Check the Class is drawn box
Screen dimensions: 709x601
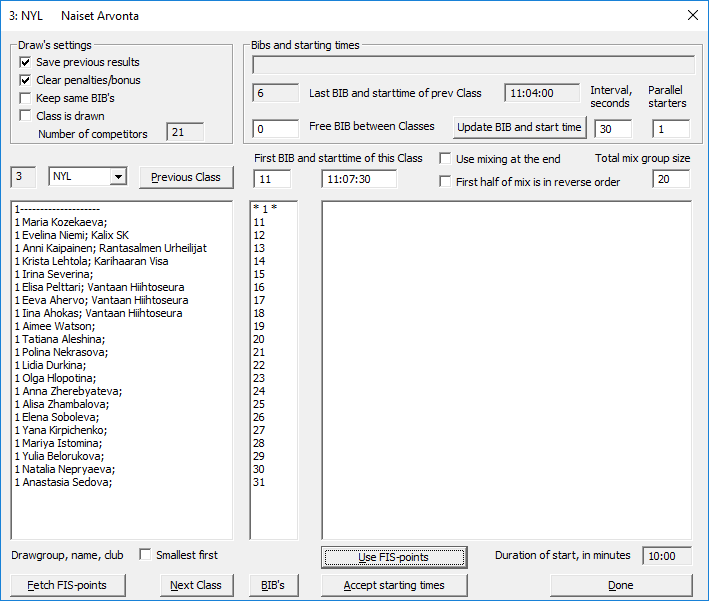click(26, 116)
